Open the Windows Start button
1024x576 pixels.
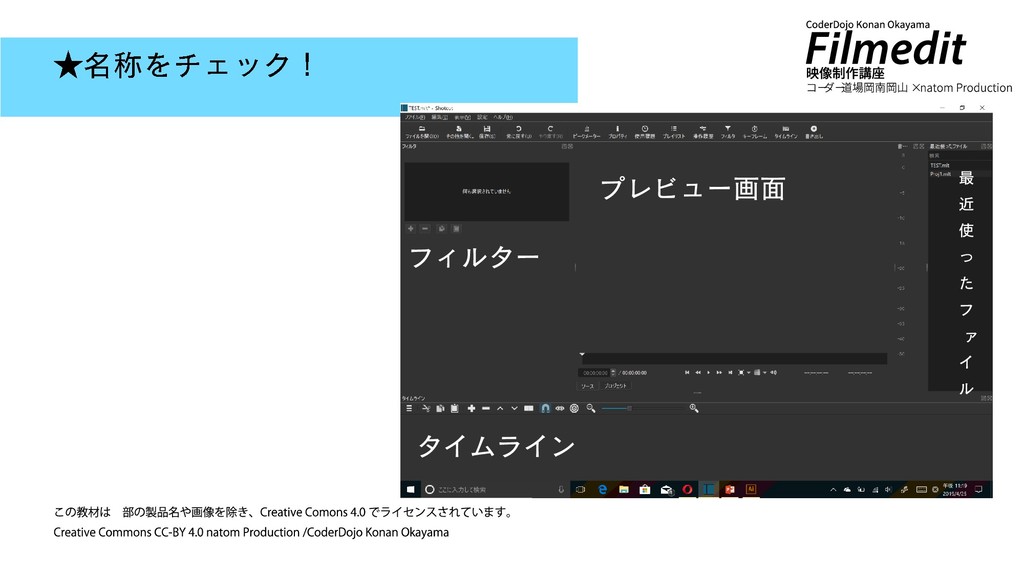[x=410, y=489]
